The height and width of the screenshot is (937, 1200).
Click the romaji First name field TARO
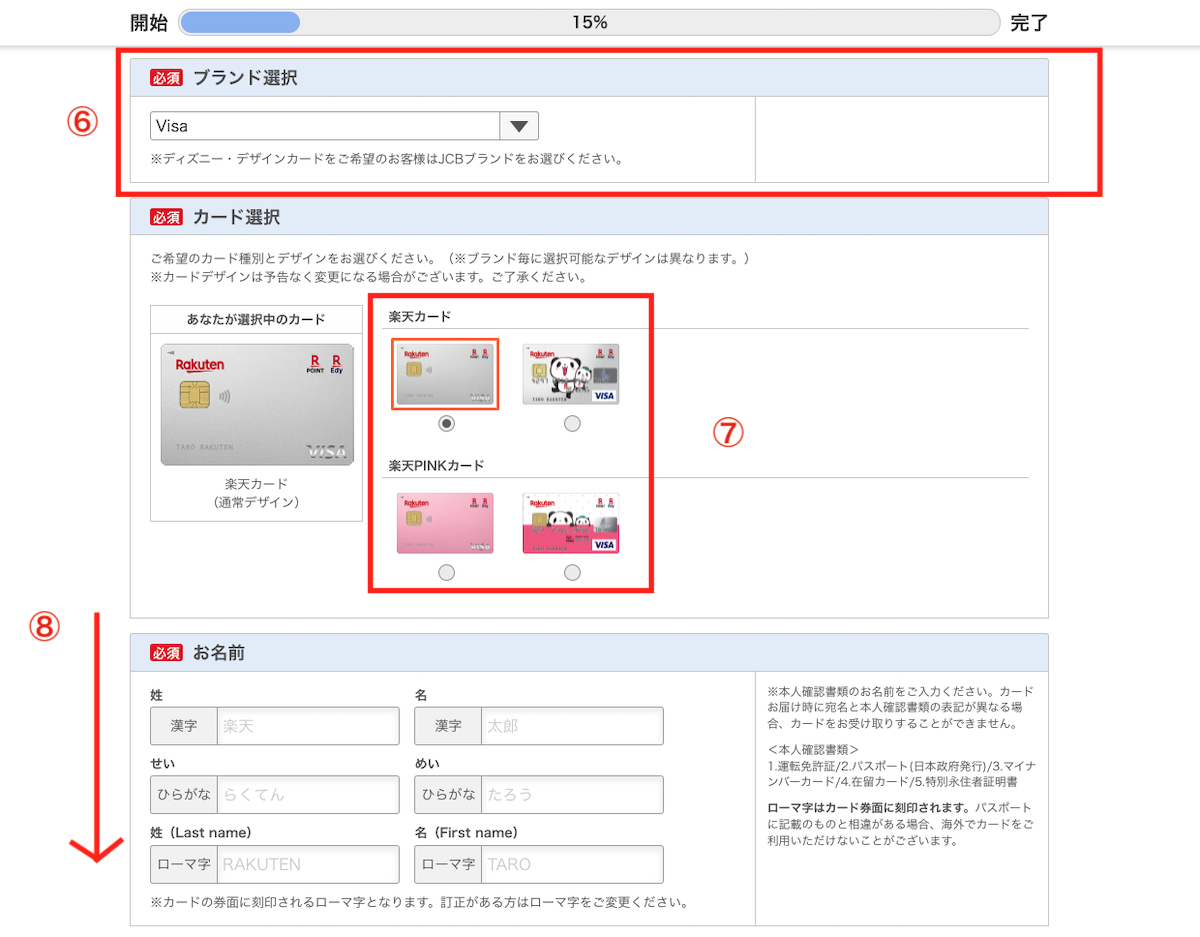coord(572,864)
